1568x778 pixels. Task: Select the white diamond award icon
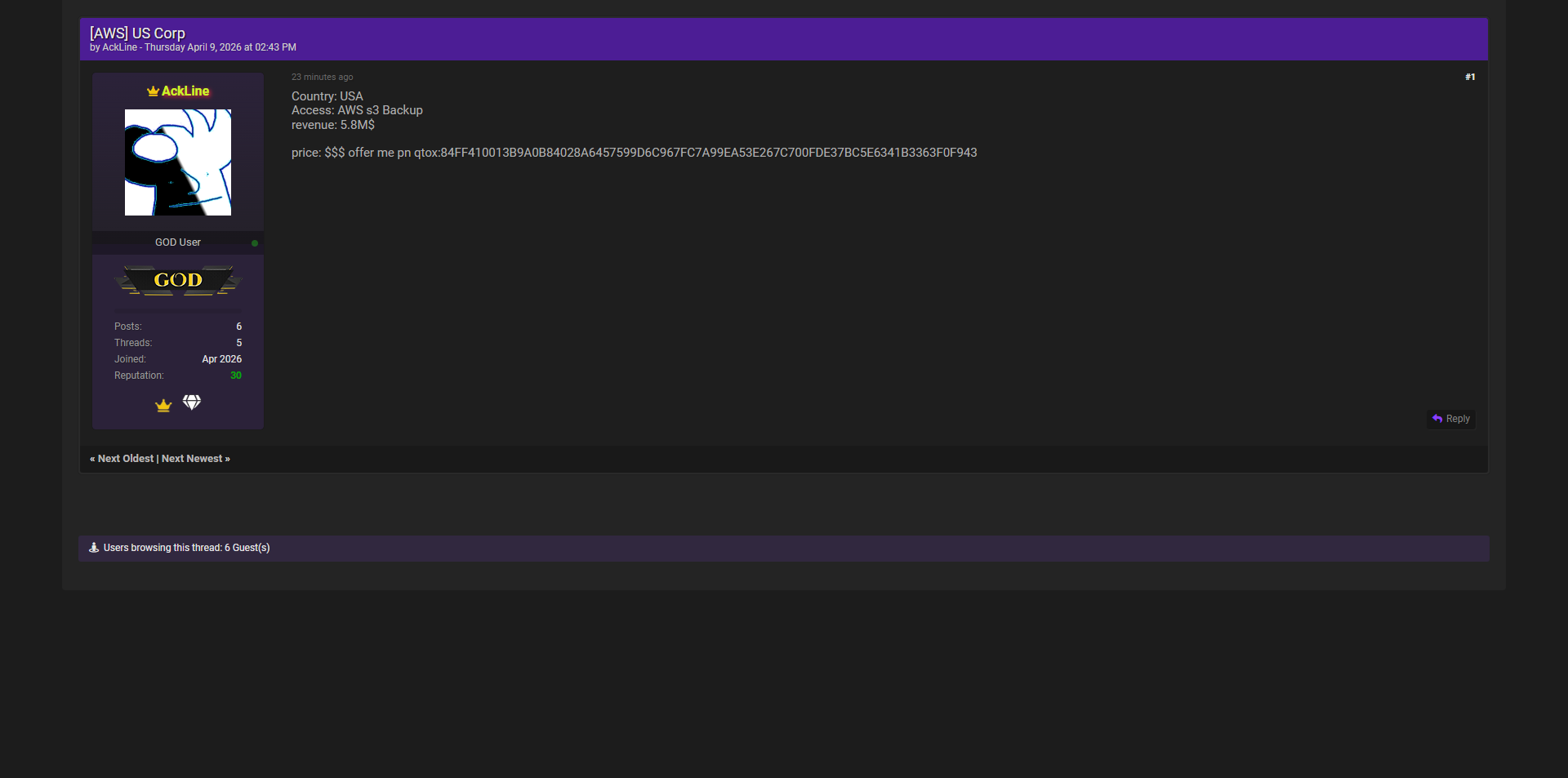192,402
